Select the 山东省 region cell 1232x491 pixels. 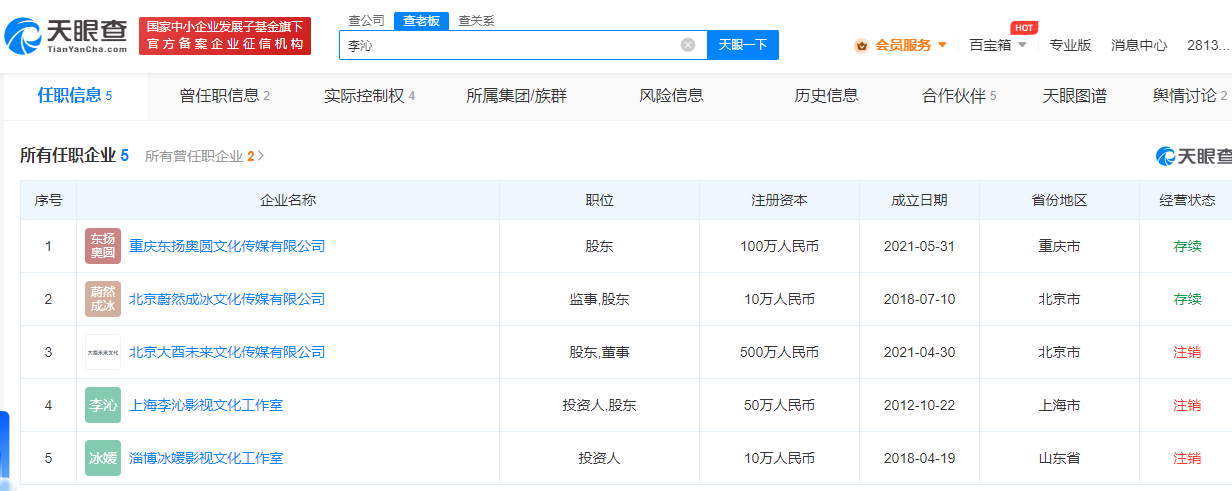(1059, 458)
